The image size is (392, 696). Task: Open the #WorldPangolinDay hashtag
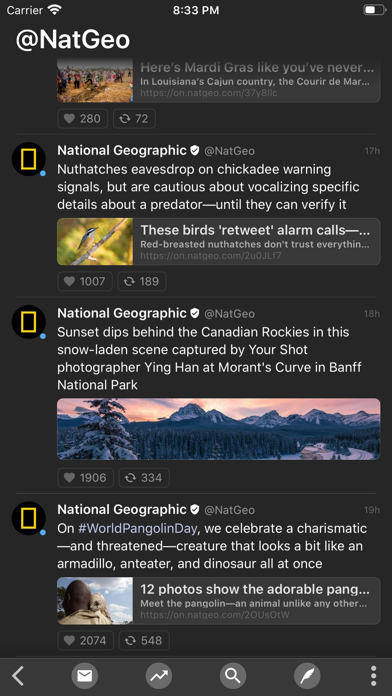pyautogui.click(x=138, y=529)
